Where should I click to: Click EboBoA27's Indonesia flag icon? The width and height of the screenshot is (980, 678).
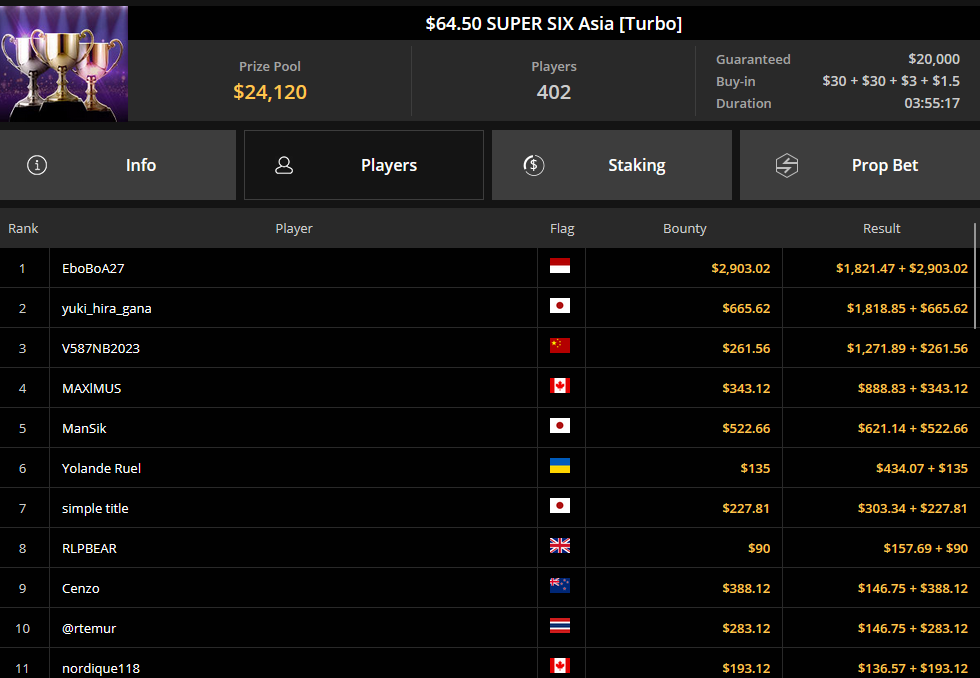pyautogui.click(x=559, y=266)
